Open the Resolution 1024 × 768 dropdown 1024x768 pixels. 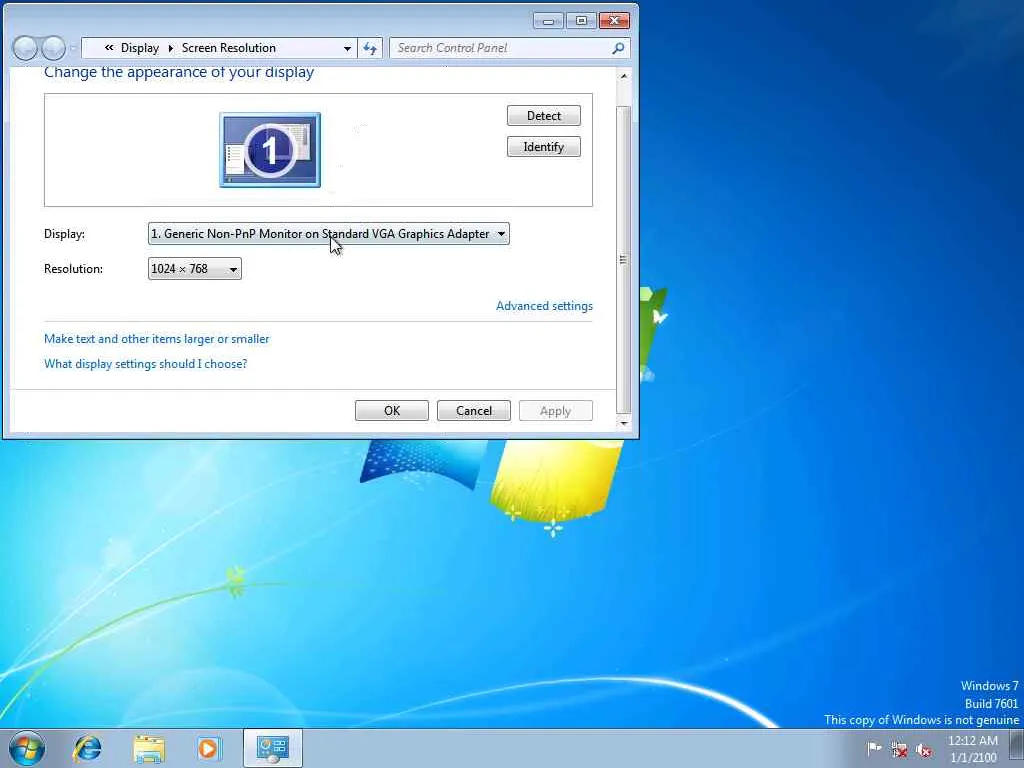pos(195,268)
